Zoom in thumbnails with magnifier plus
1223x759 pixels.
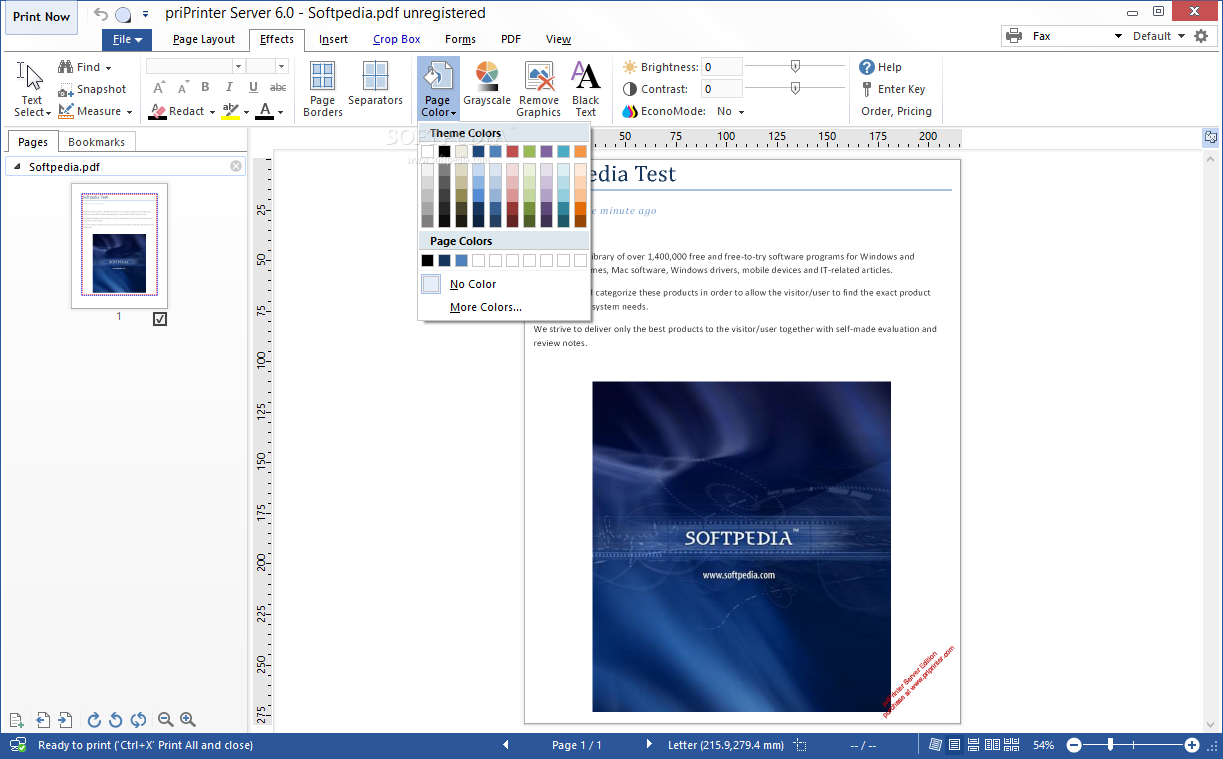tap(187, 720)
